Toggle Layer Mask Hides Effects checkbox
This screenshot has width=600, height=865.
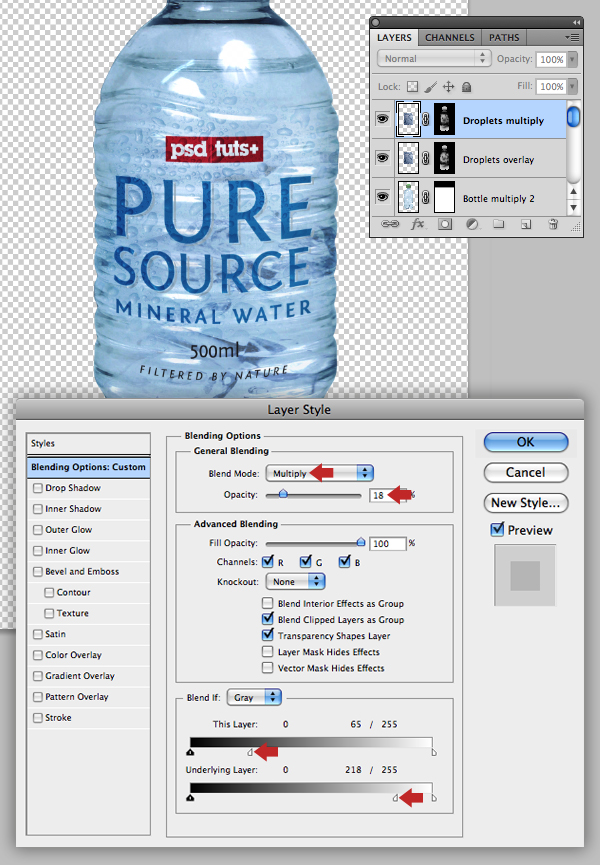tap(267, 652)
